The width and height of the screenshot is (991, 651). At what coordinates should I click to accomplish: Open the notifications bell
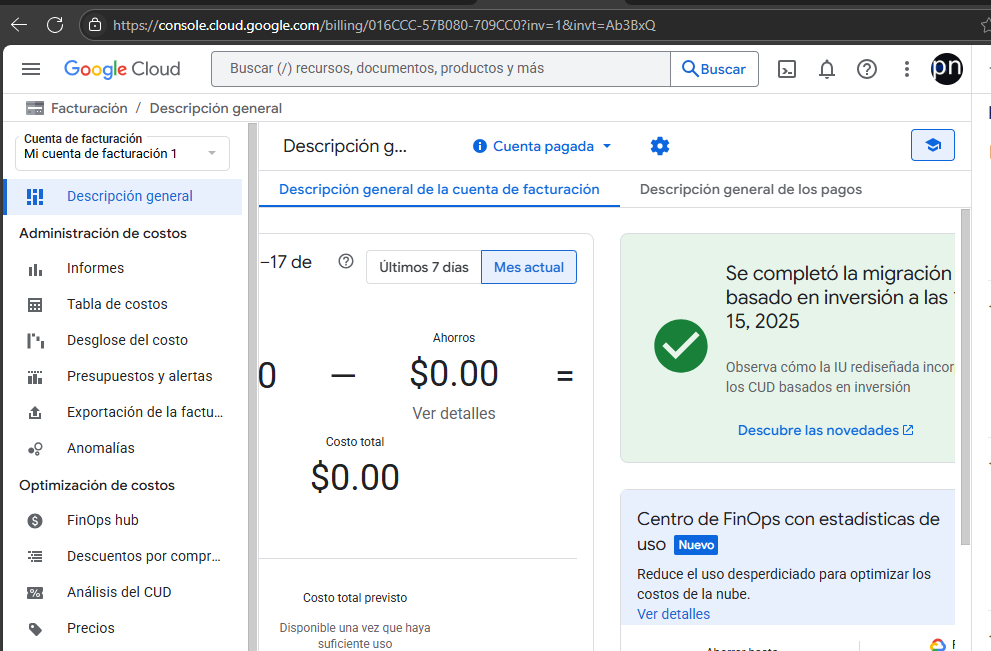point(827,69)
